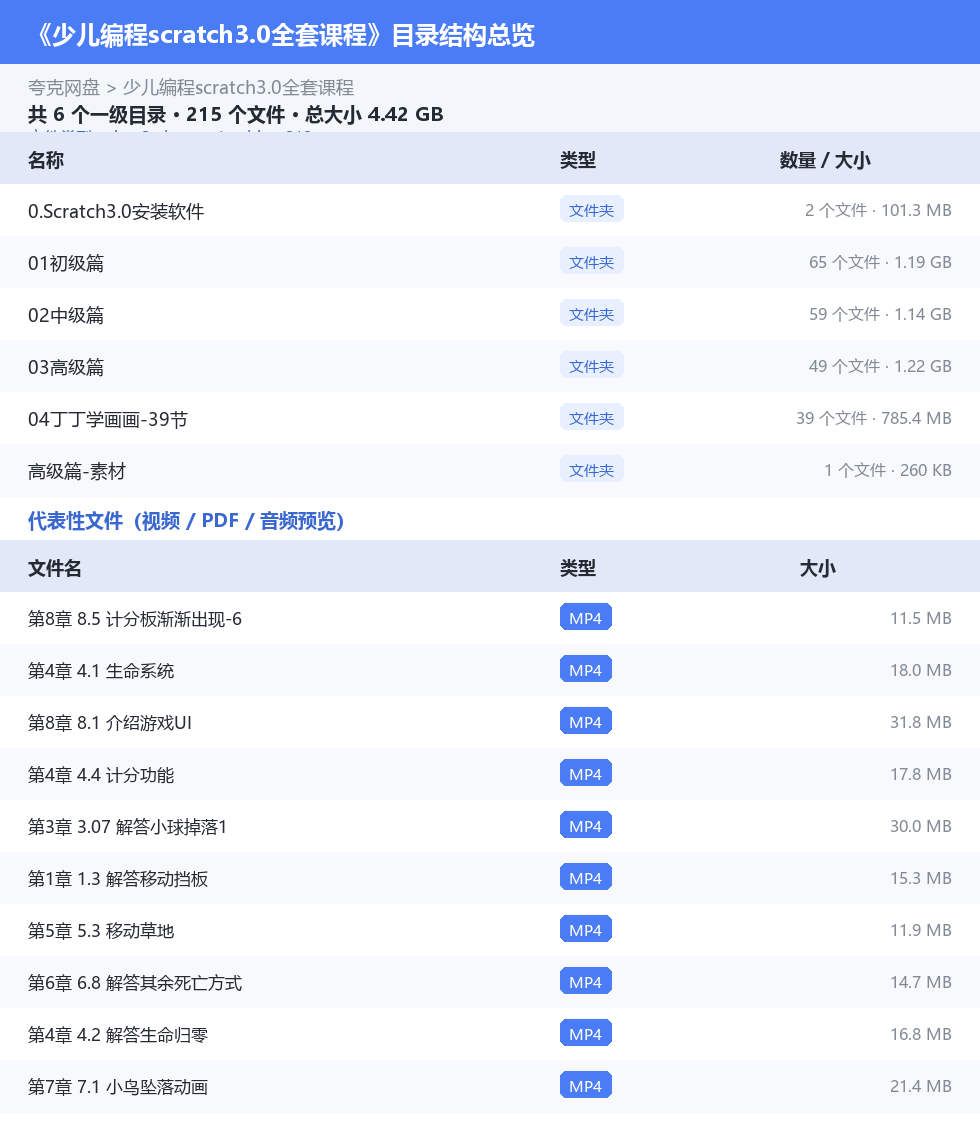Open file 第8章 8.5 计分板渐渐出现-6
Image resolution: width=980 pixels, height=1144 pixels.
[x=135, y=619]
